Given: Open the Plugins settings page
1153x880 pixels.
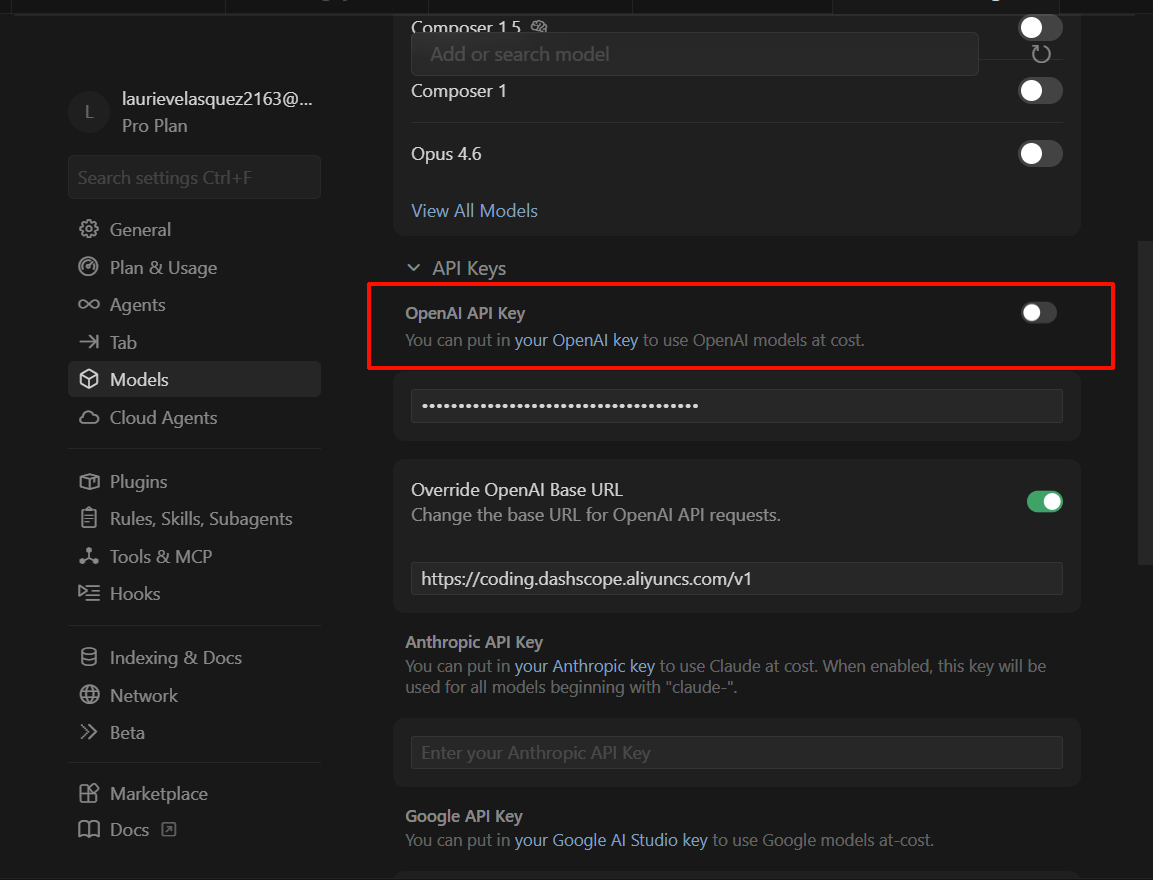Looking at the screenshot, I should tap(194, 482).
